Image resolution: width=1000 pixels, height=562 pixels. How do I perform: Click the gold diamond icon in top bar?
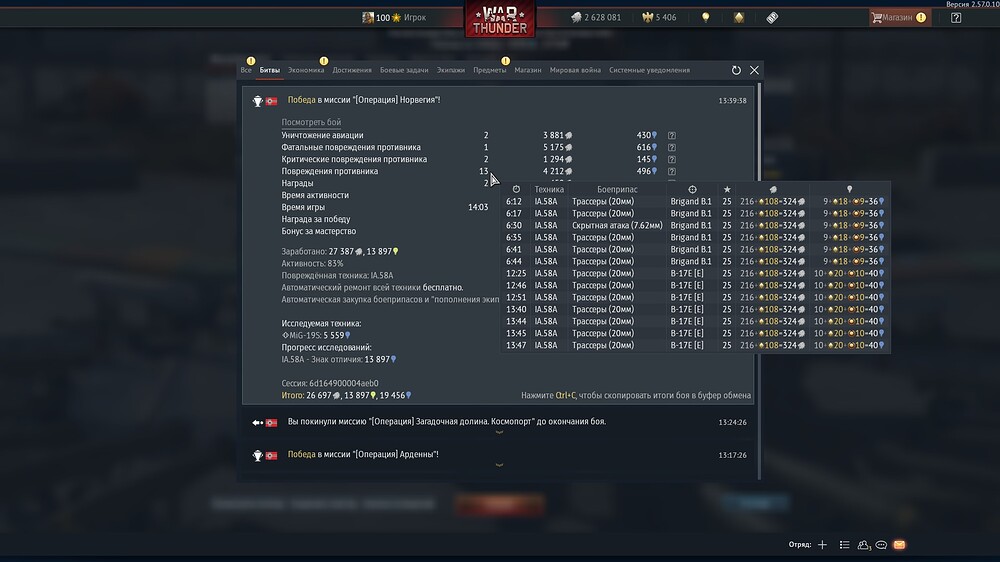(x=739, y=18)
